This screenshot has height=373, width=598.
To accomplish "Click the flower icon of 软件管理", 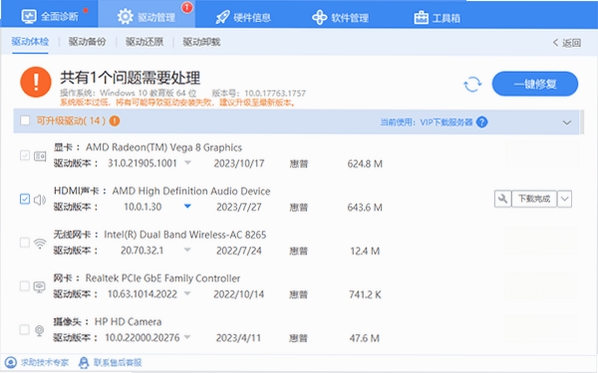I will [x=320, y=18].
